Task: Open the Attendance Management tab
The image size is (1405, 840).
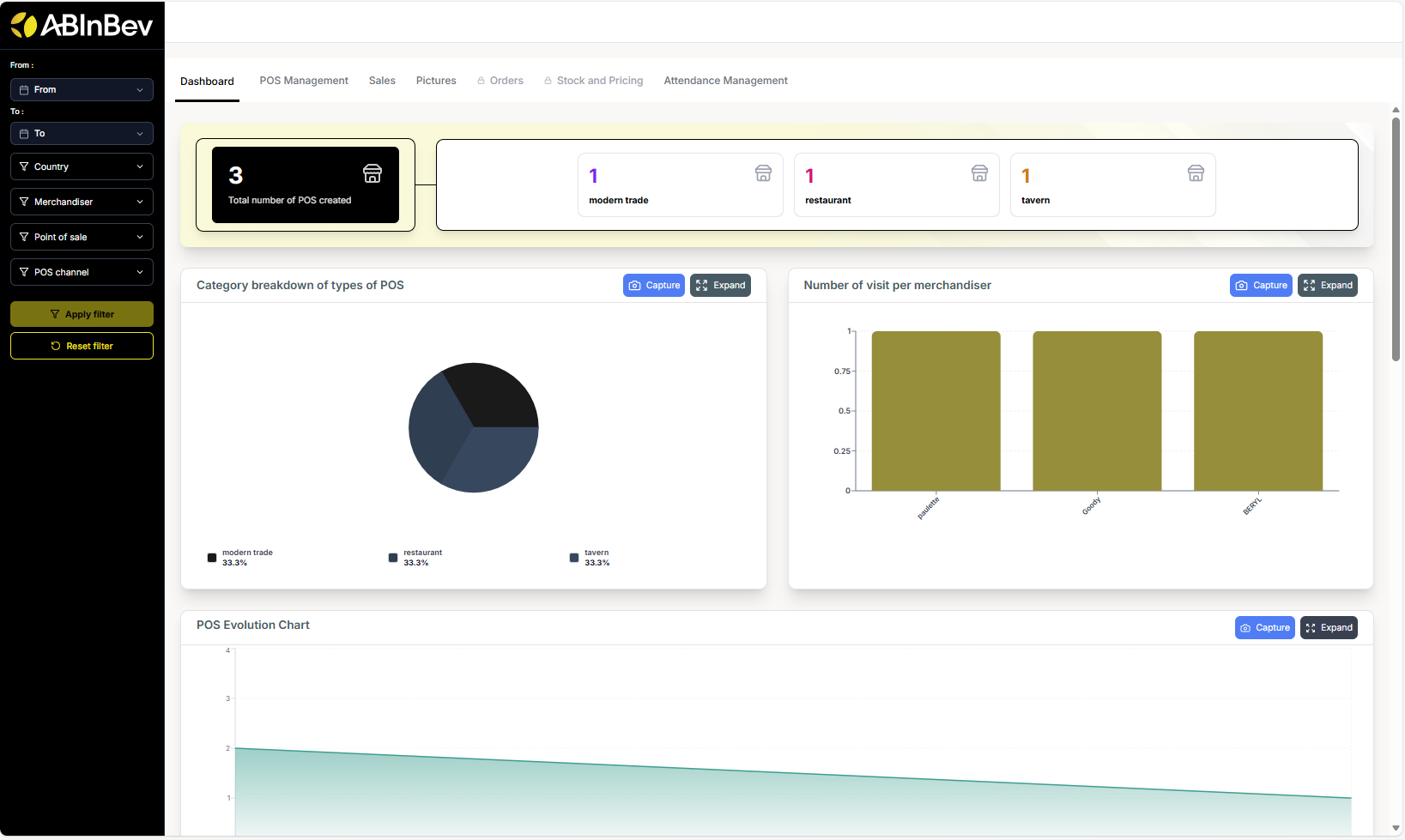Action: (x=725, y=81)
